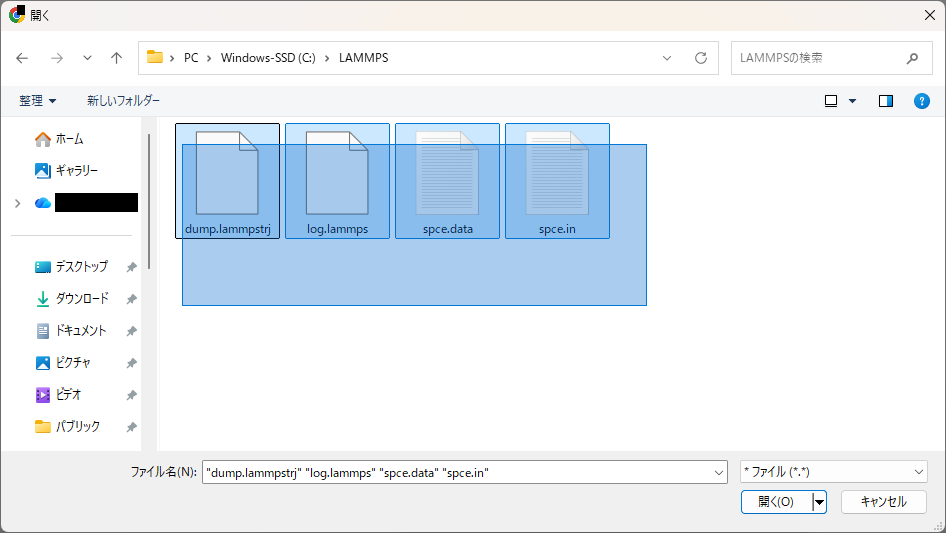Image resolution: width=946 pixels, height=533 pixels.
Task: Select the log.lammps file
Action: coord(337,171)
